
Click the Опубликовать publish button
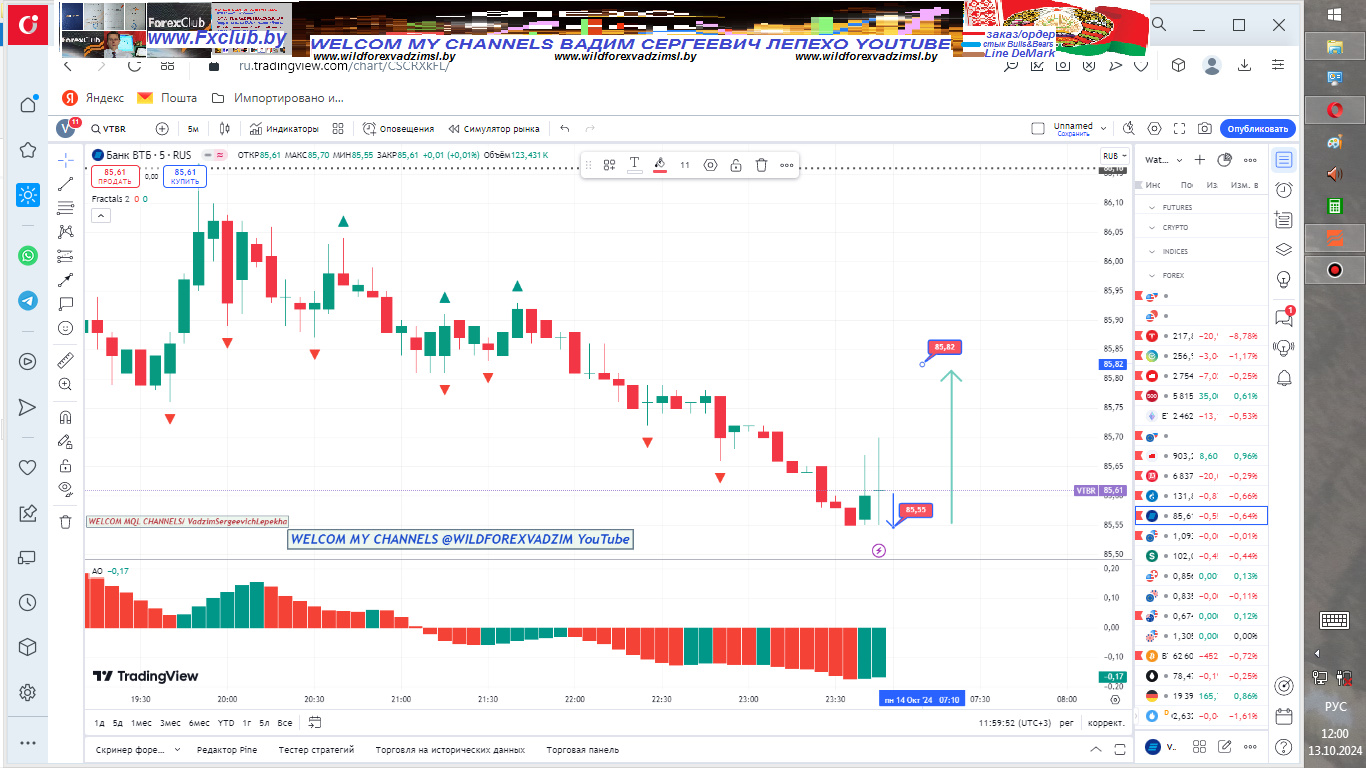(x=1258, y=129)
